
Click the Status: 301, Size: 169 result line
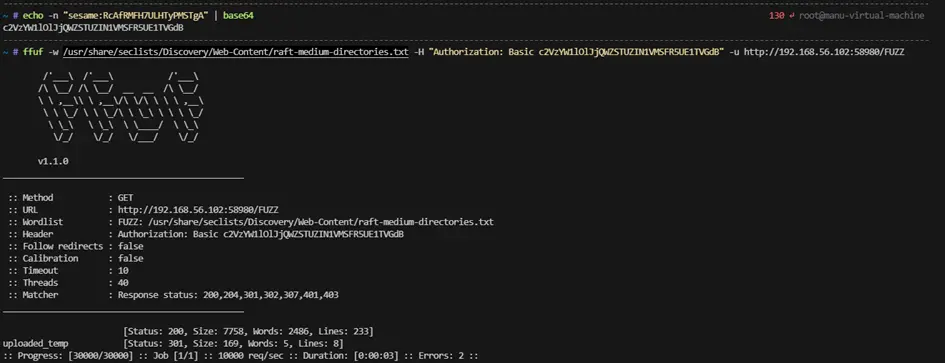233,343
